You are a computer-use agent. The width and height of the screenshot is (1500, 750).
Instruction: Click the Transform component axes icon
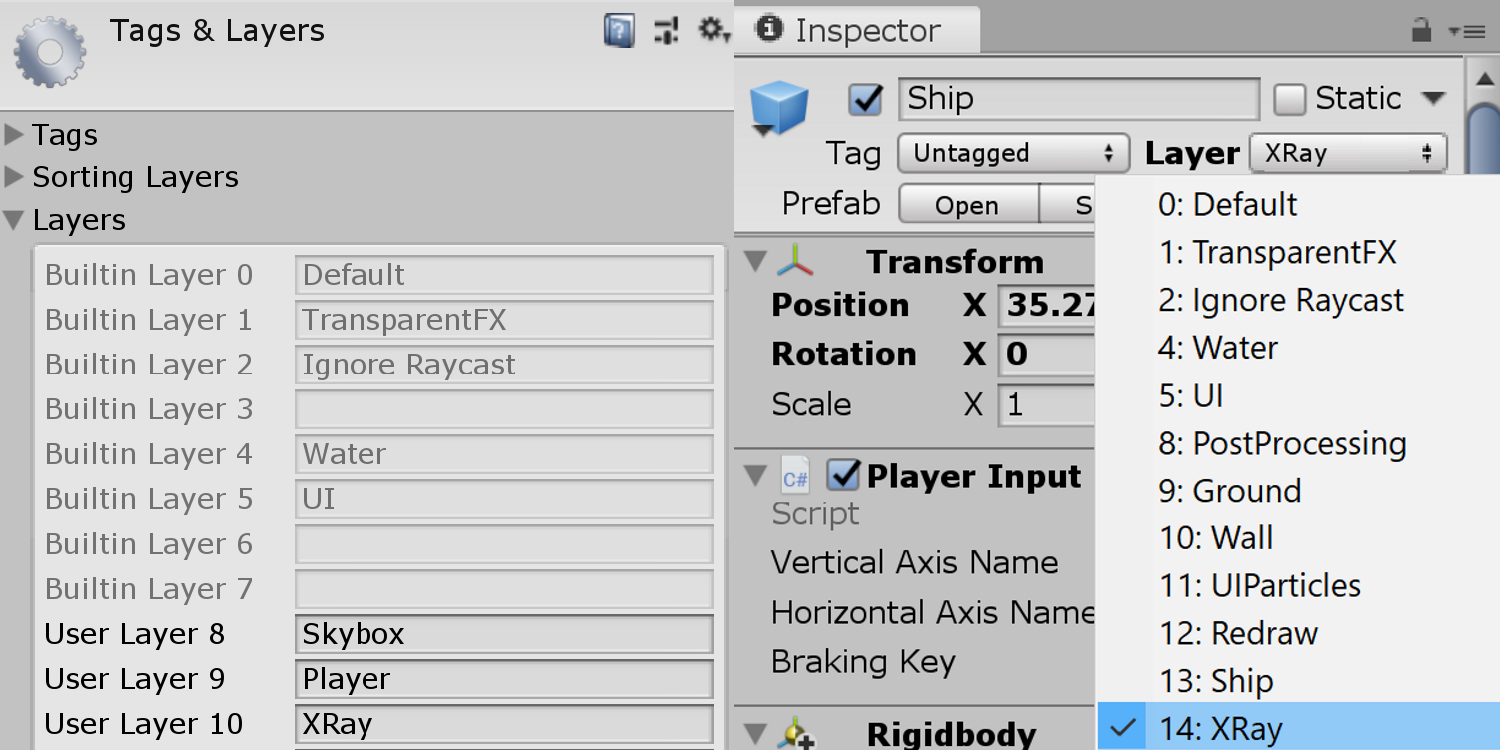(795, 262)
